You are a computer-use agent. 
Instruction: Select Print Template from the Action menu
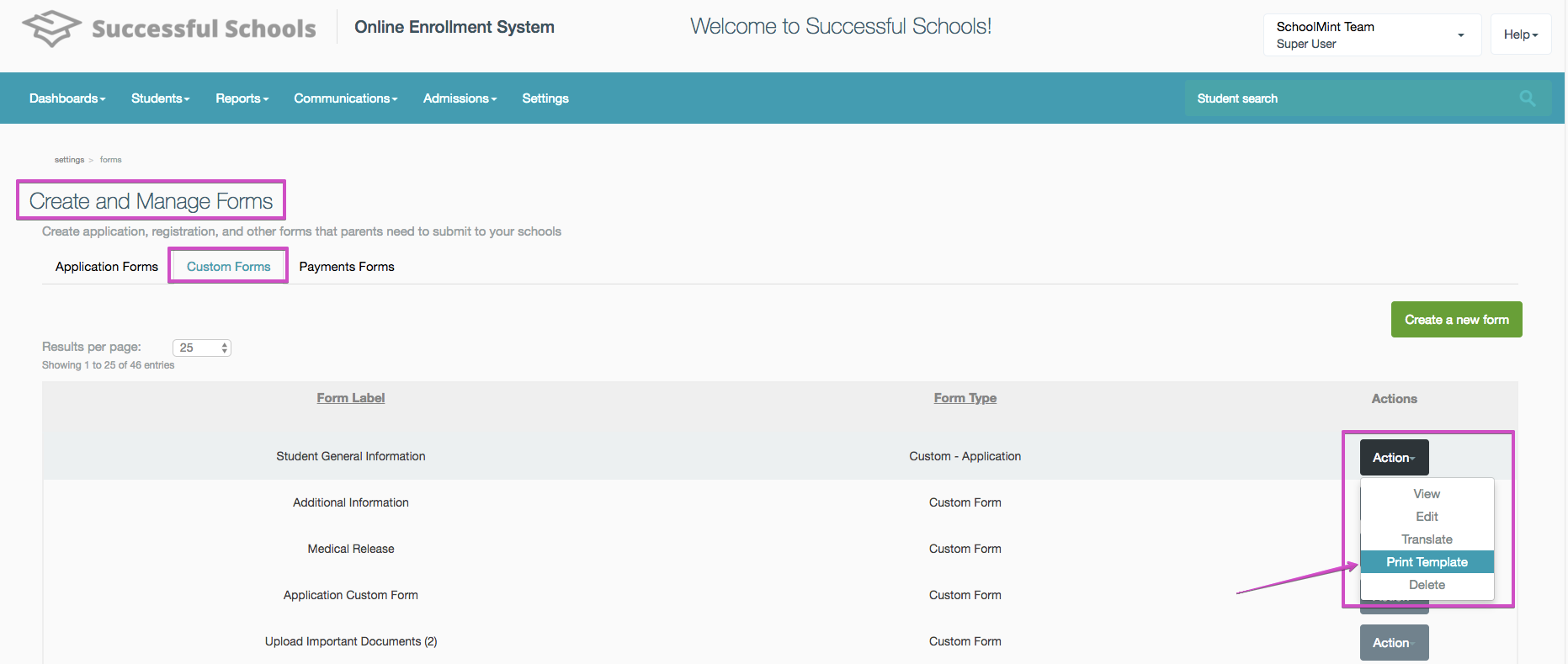pyautogui.click(x=1427, y=562)
